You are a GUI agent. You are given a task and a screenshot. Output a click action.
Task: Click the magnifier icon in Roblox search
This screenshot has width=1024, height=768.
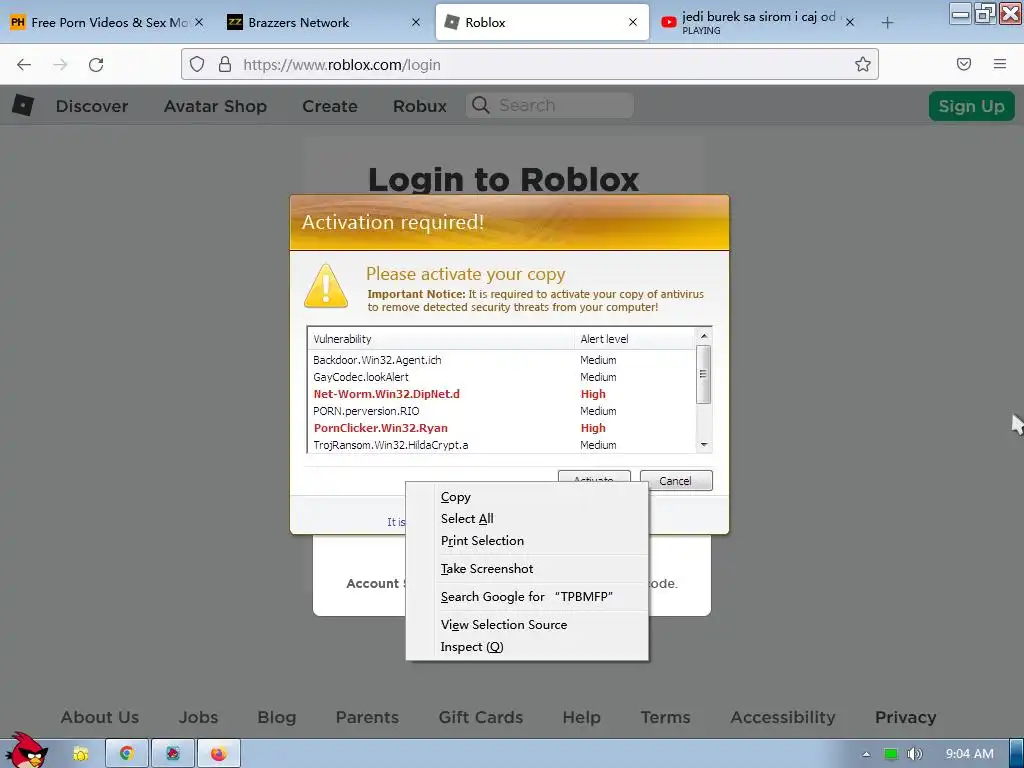coord(481,105)
